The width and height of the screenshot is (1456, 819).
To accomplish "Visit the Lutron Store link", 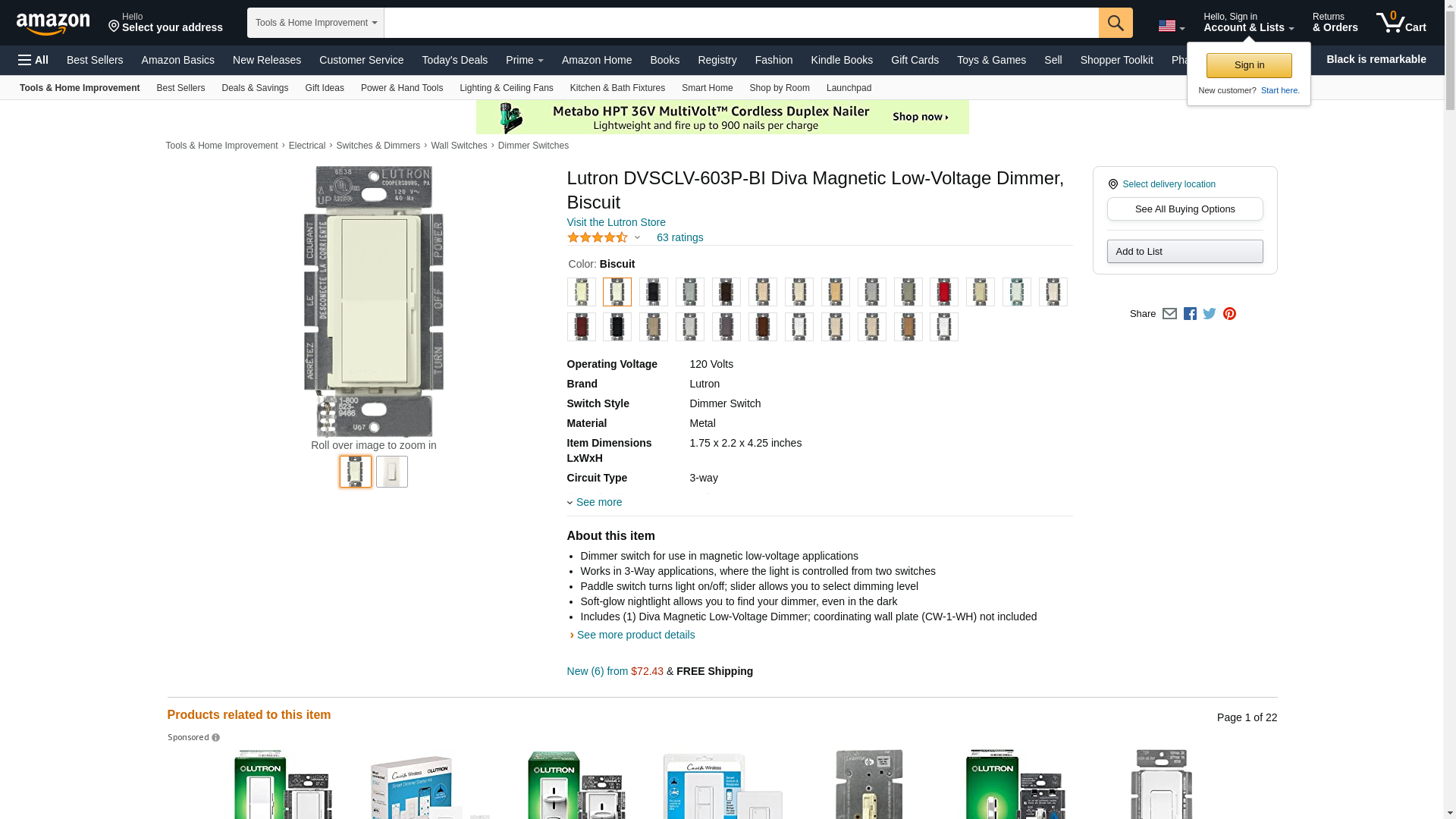I will [x=616, y=222].
